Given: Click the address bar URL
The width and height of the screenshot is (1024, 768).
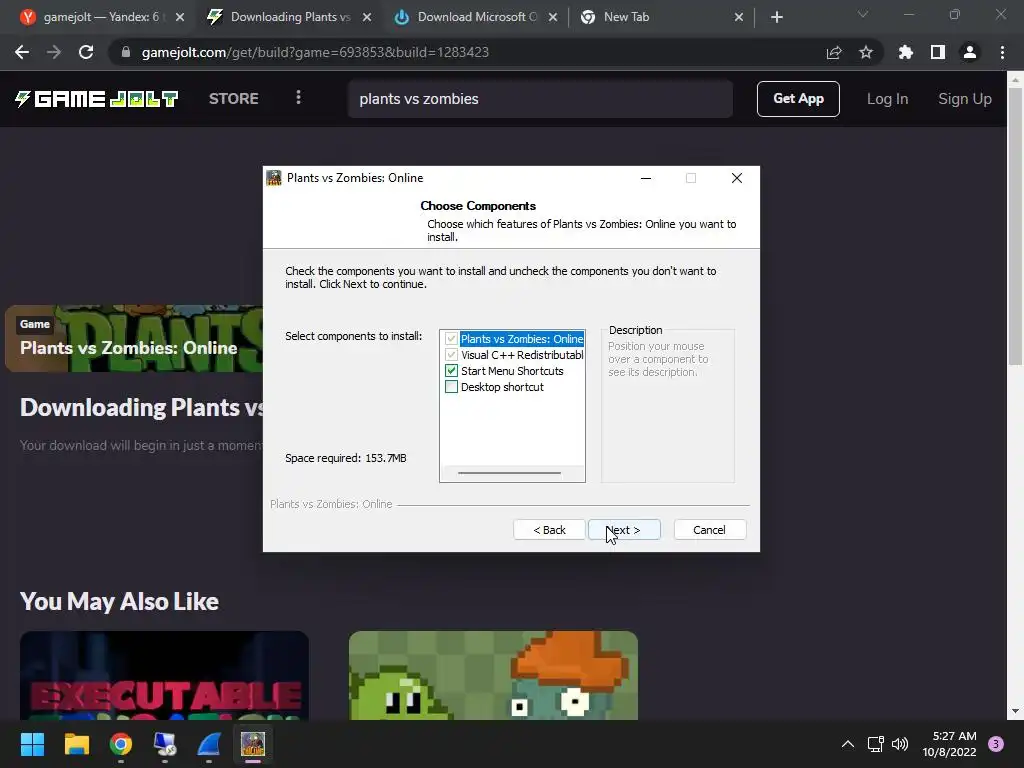Looking at the screenshot, I should pos(315,52).
